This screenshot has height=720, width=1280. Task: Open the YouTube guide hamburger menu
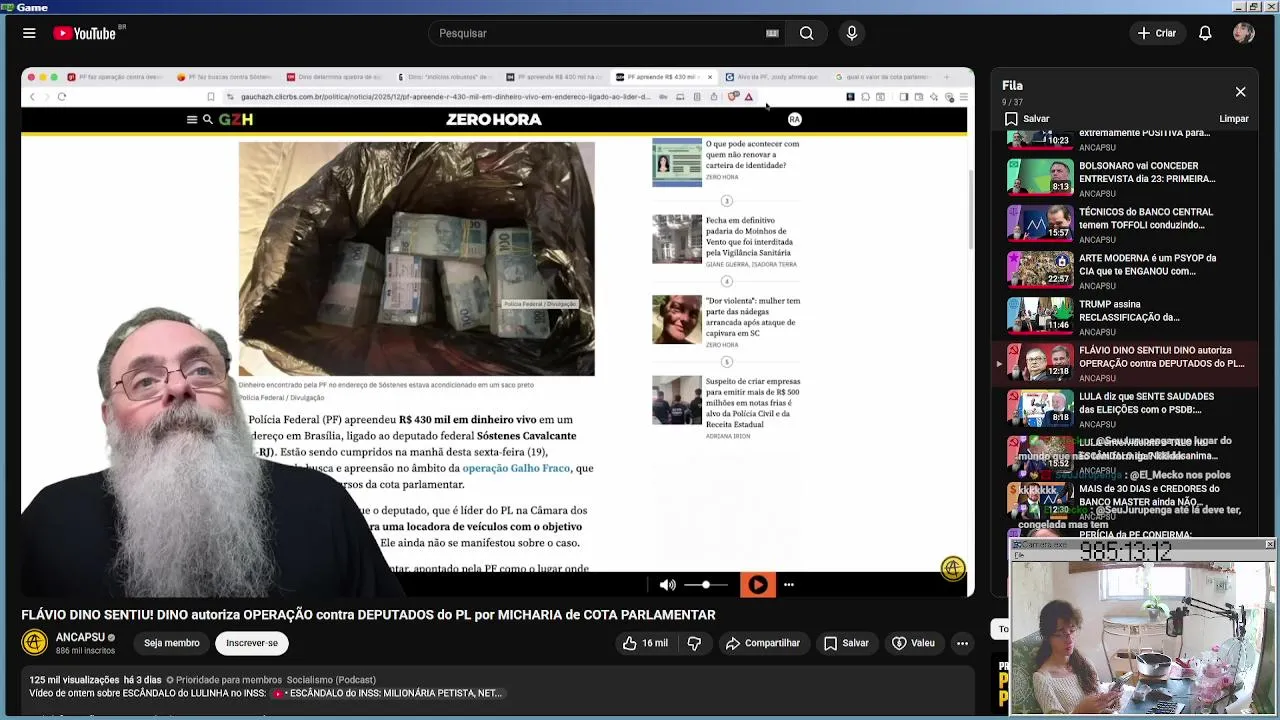(x=29, y=33)
